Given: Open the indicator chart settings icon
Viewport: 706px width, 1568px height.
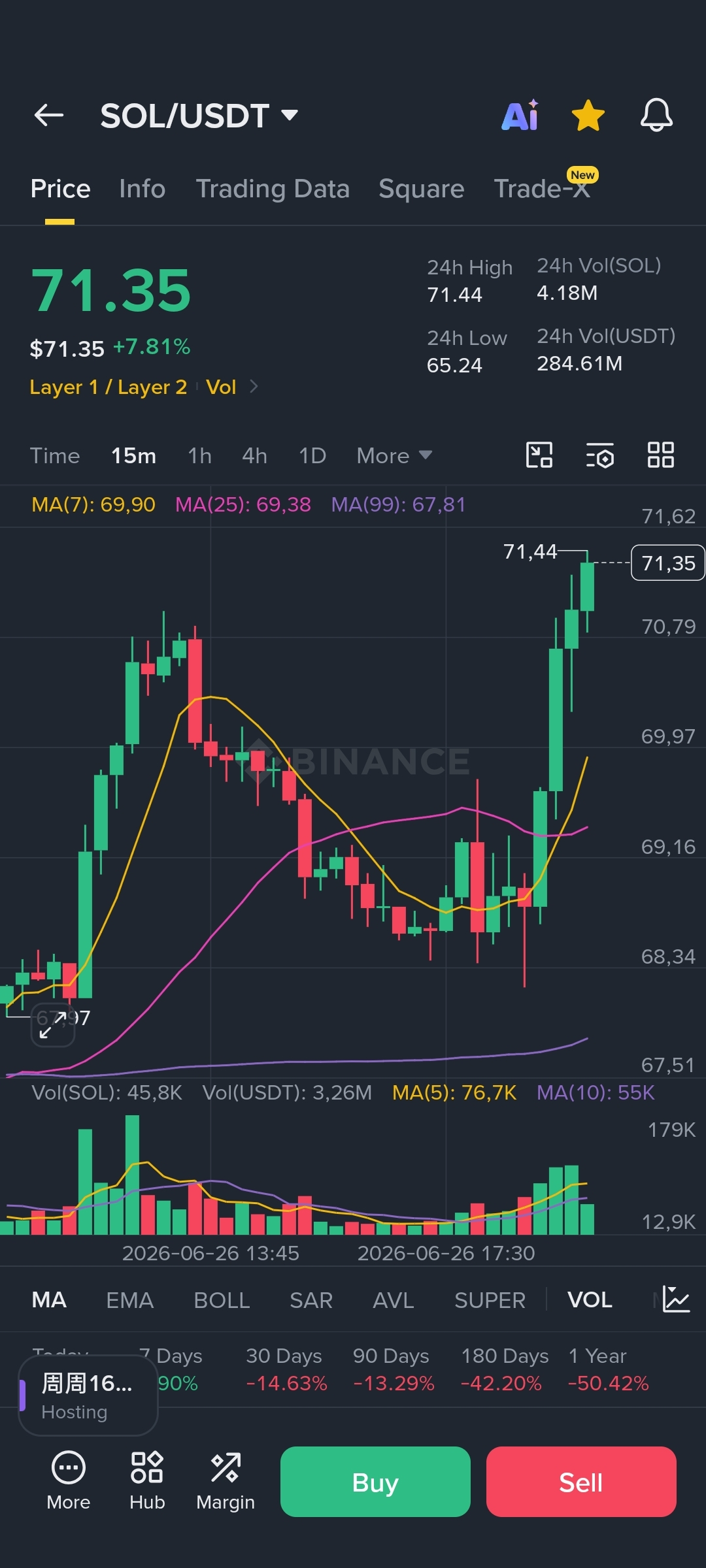Looking at the screenshot, I should [676, 1299].
